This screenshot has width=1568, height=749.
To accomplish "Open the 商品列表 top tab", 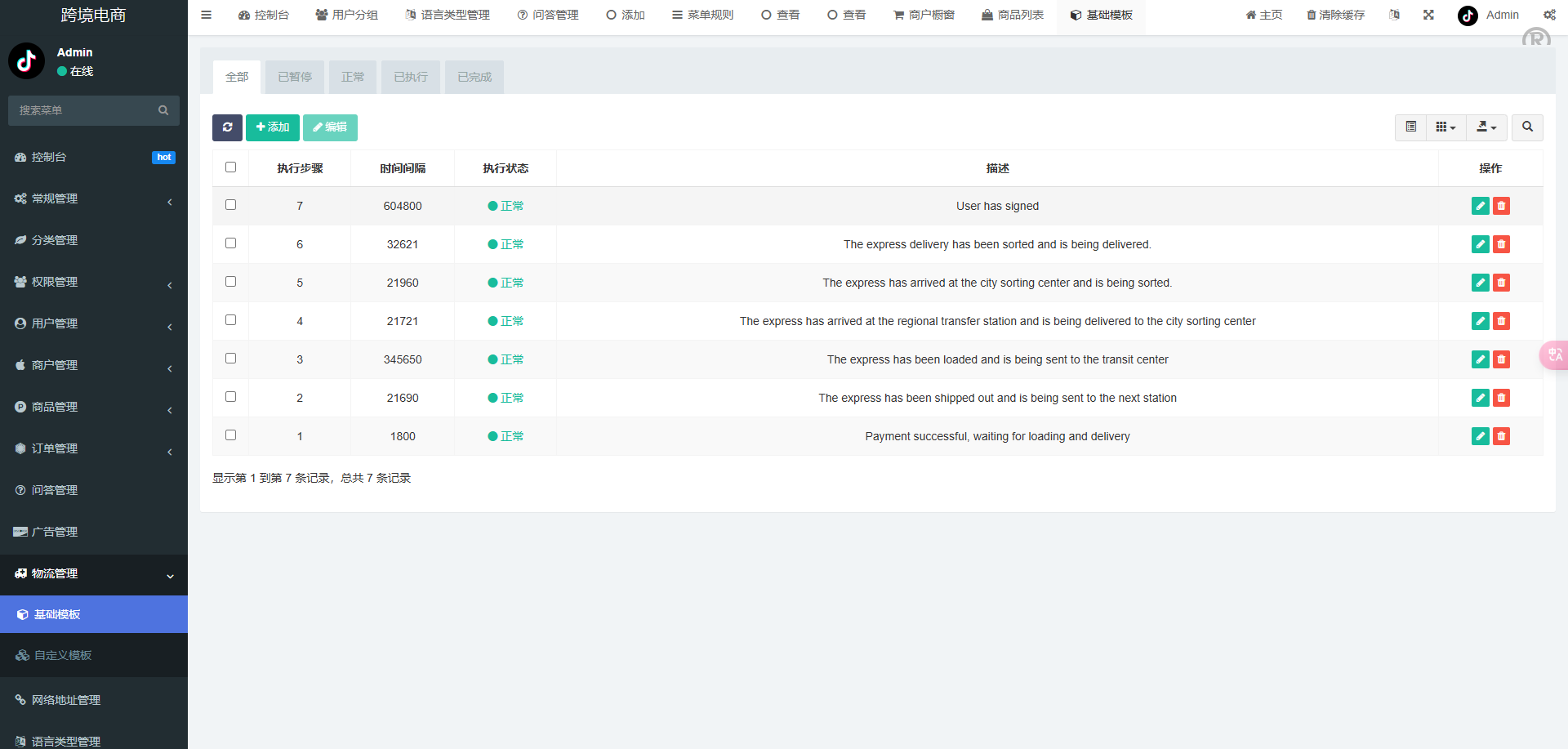I will (x=1013, y=15).
